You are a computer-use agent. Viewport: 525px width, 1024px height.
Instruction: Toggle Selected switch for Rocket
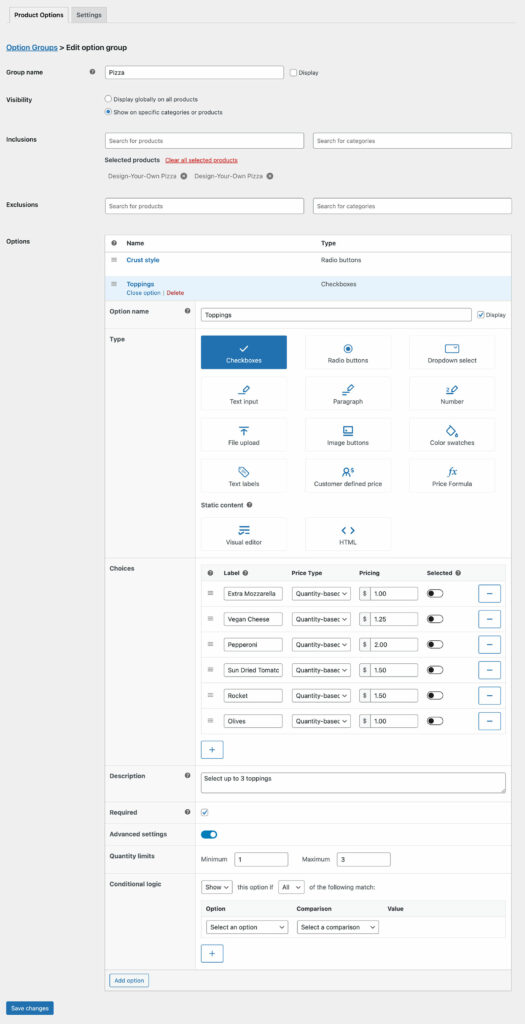click(435, 696)
